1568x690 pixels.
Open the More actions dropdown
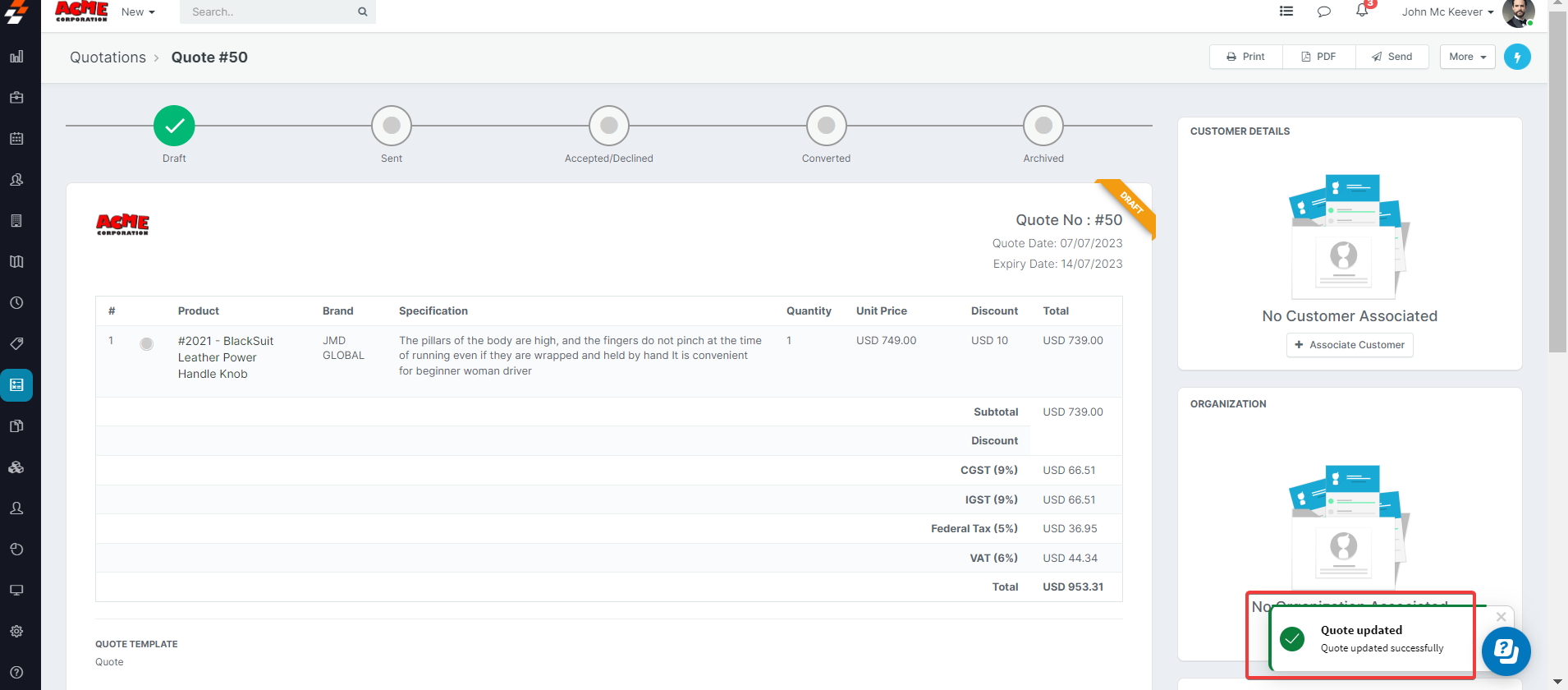pyautogui.click(x=1467, y=57)
